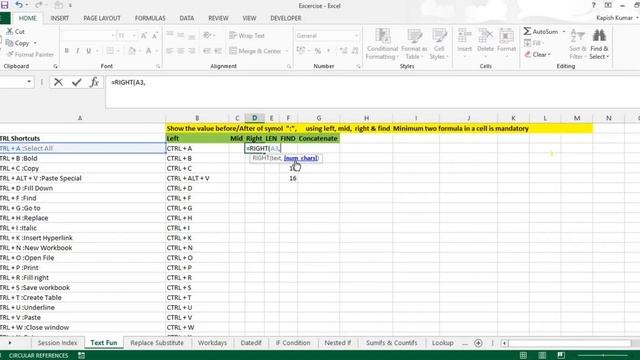Open the DATA ribbon tab
This screenshot has height=360, width=640.
coord(187,18)
